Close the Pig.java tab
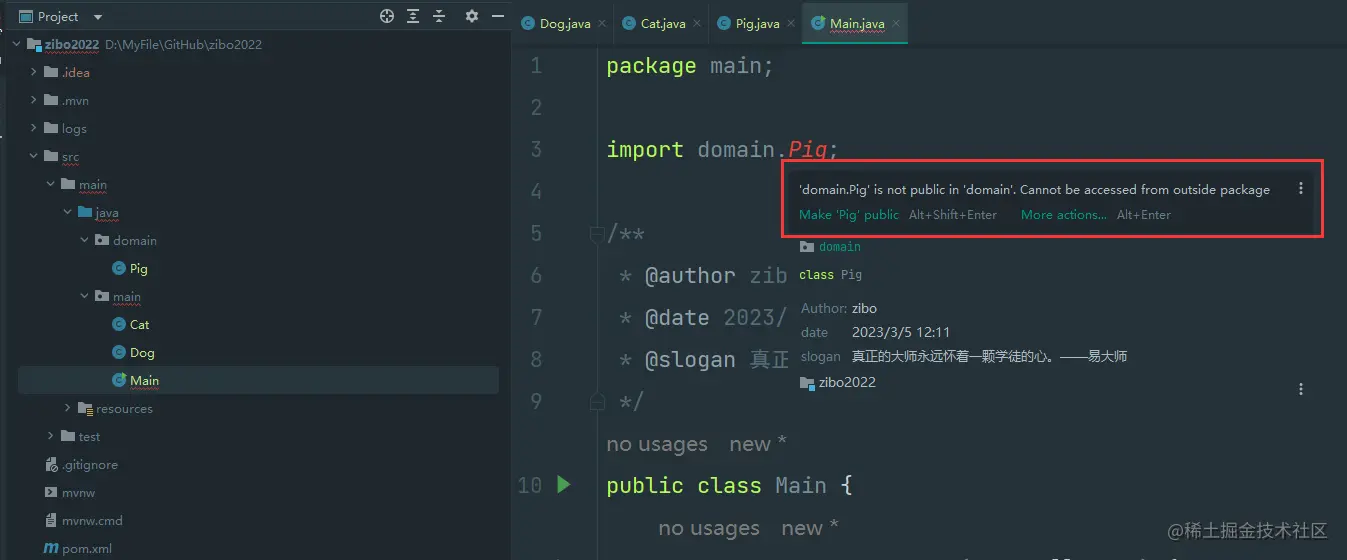 [x=791, y=24]
